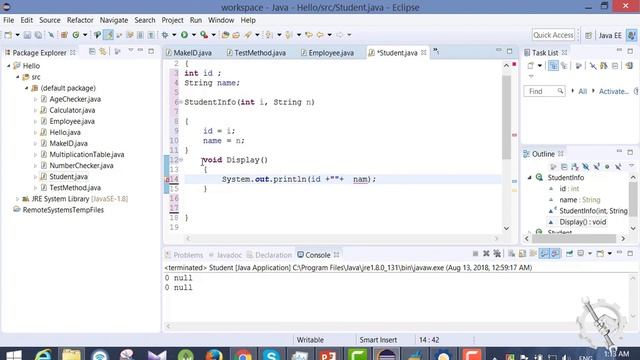Collapse the Hello project node
The image size is (640, 360).
click(x=9, y=66)
